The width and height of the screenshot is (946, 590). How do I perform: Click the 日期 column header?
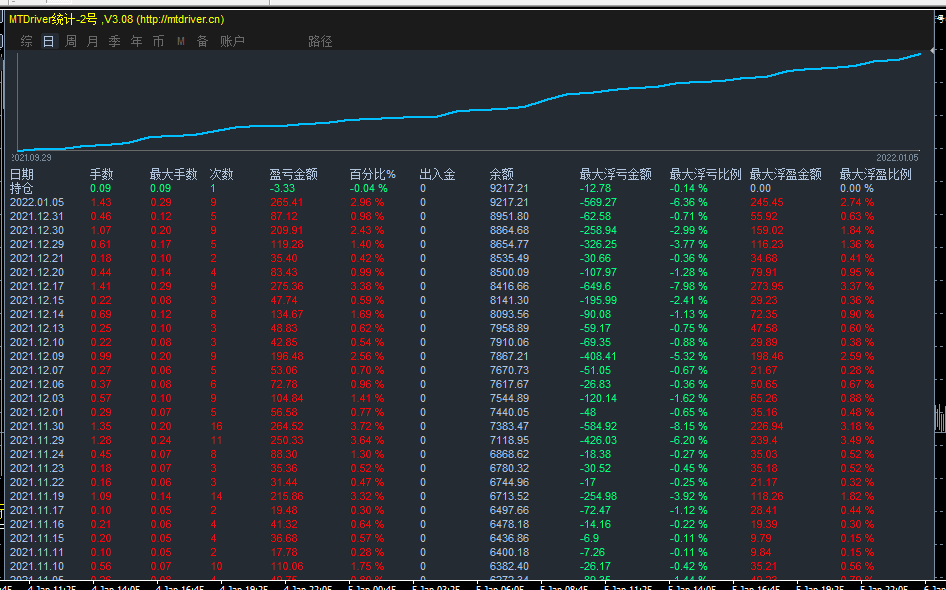(22, 174)
